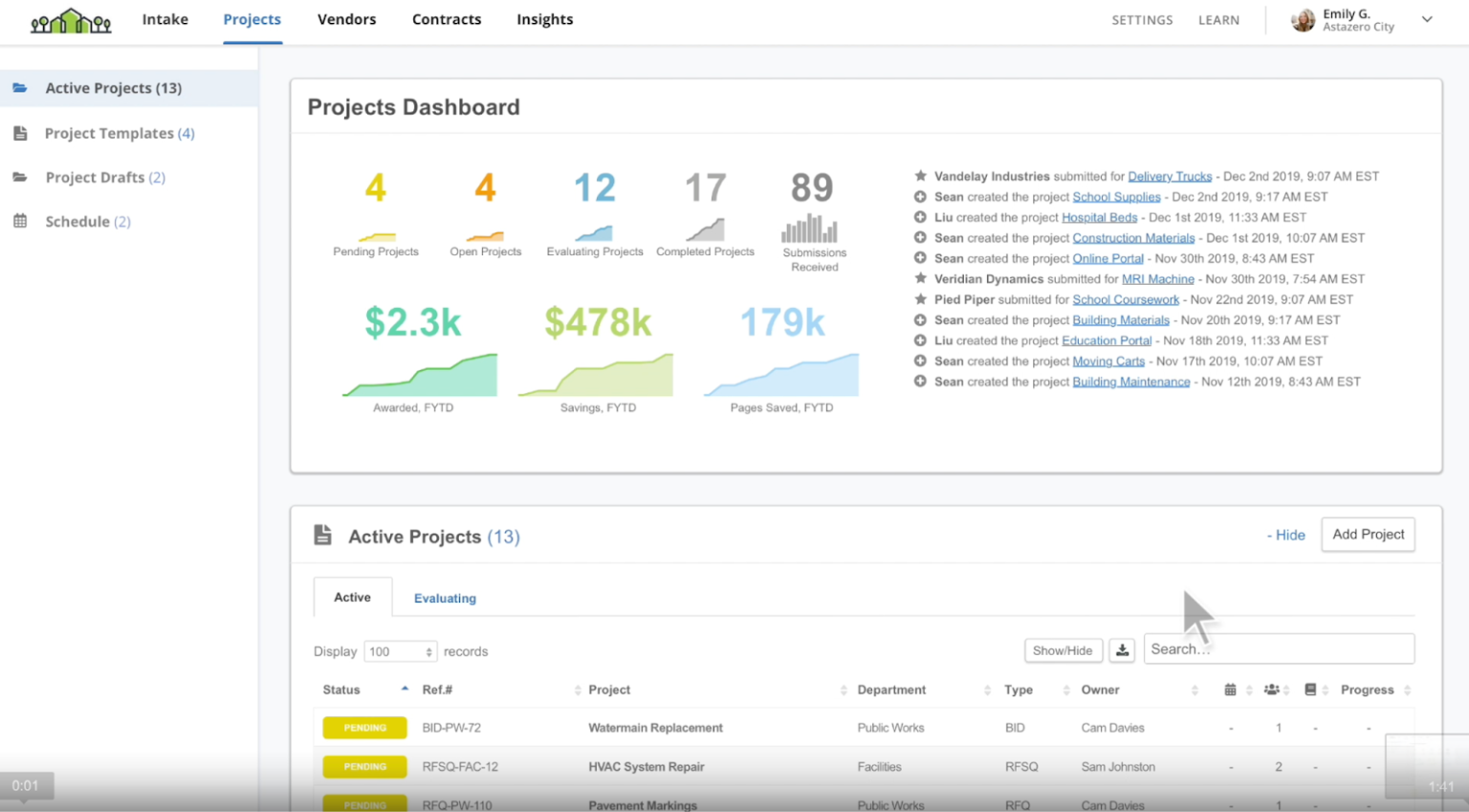Viewport: 1469px width, 812px height.
Task: Switch to the Evaluating tab
Action: pos(445,598)
